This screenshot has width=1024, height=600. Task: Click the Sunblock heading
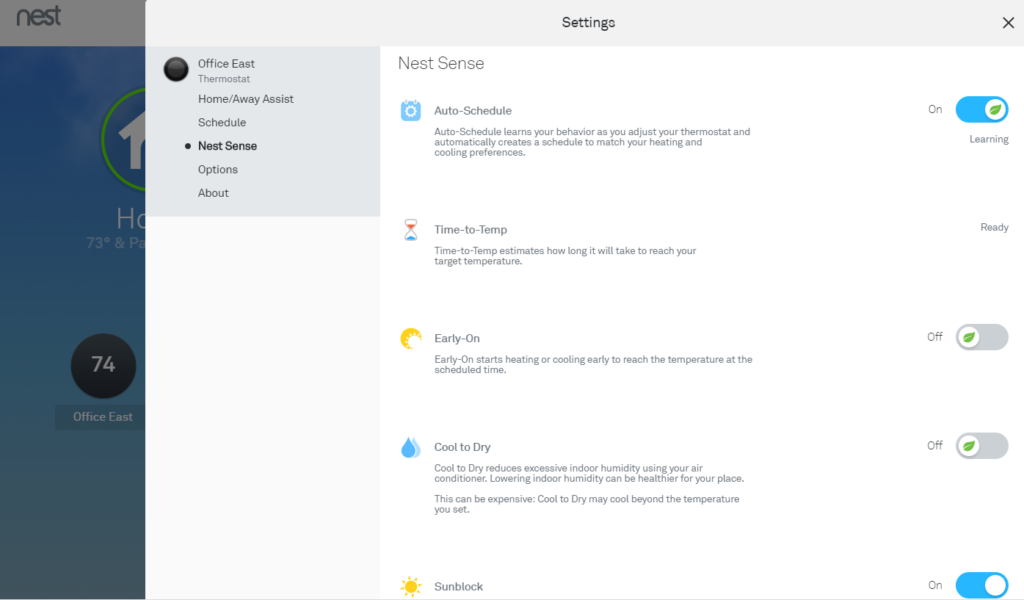point(458,587)
